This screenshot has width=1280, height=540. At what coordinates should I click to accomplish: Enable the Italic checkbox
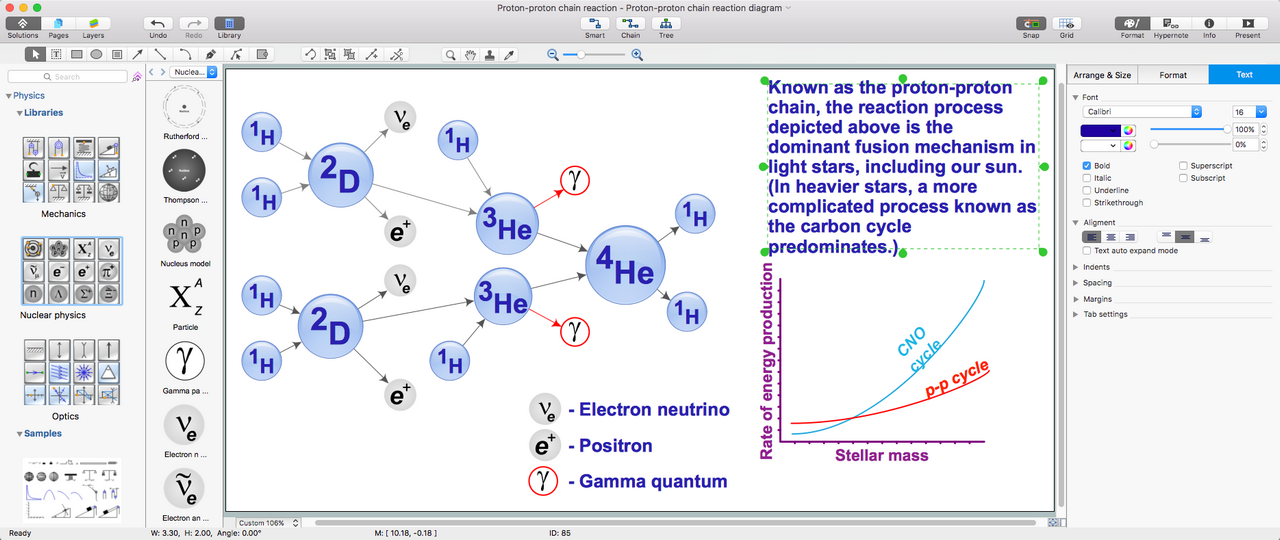coord(1087,178)
